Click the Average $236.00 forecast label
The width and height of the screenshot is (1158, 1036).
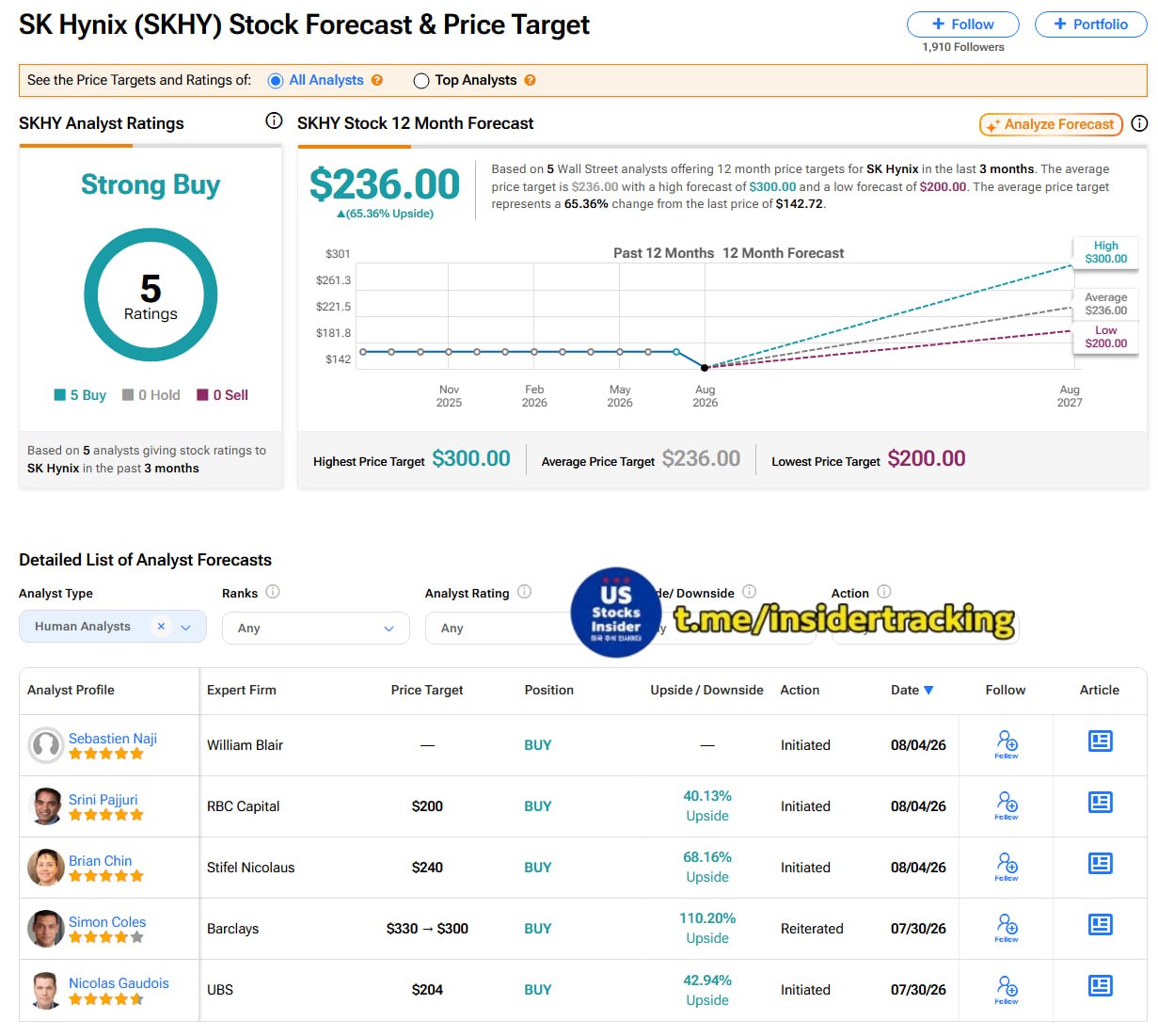click(x=1106, y=304)
